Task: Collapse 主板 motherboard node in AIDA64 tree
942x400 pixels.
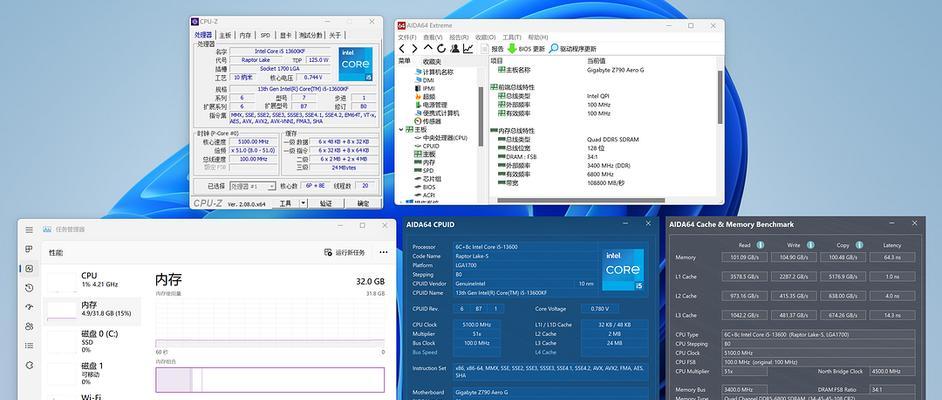Action: click(x=401, y=129)
